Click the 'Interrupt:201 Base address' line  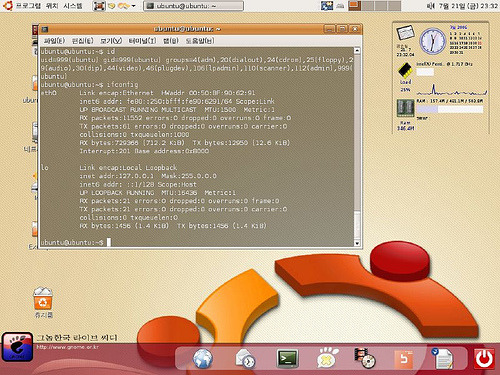pos(144,151)
